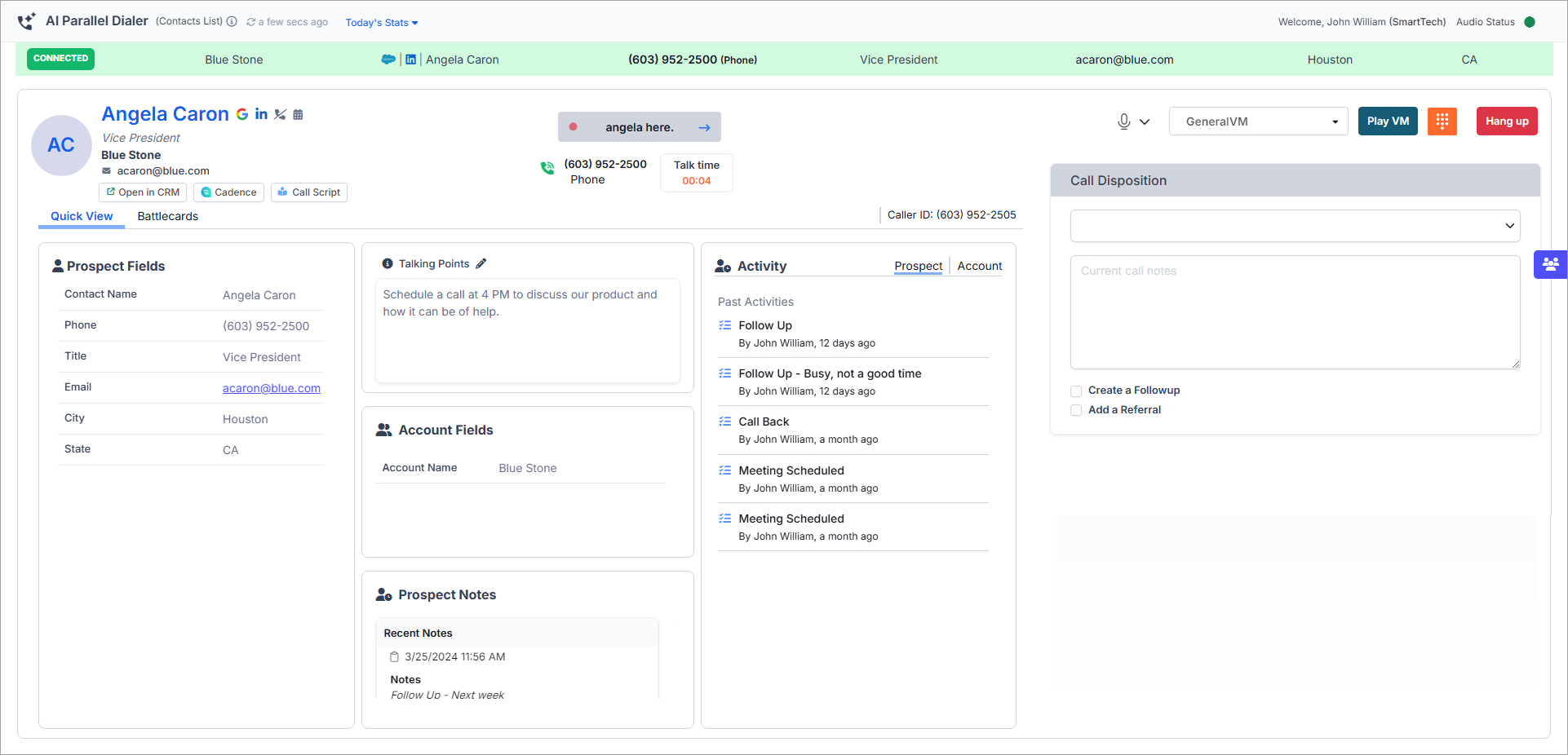Image resolution: width=1568 pixels, height=755 pixels.
Task: Open 'Follow Up - Busy, not a good time' activity
Action: tap(830, 373)
